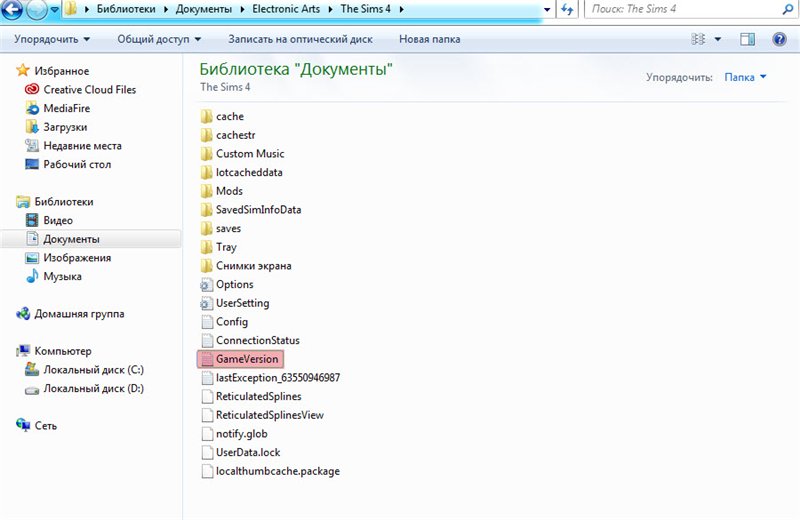The width and height of the screenshot is (800, 520).
Task: Select 'Сеть' in the navigation pane
Action: [45, 426]
